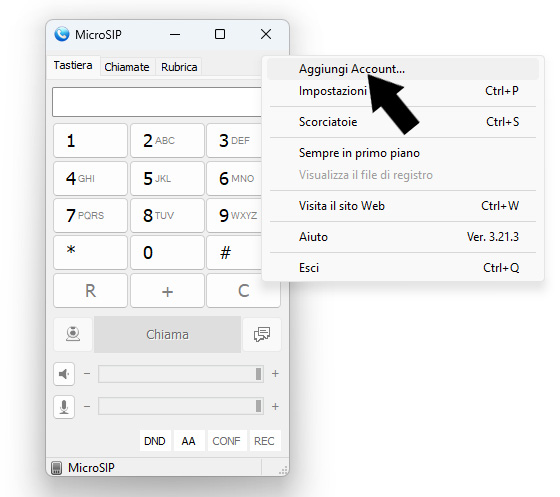Dial key 2 ABC
This screenshot has width=560, height=497.
click(x=168, y=140)
